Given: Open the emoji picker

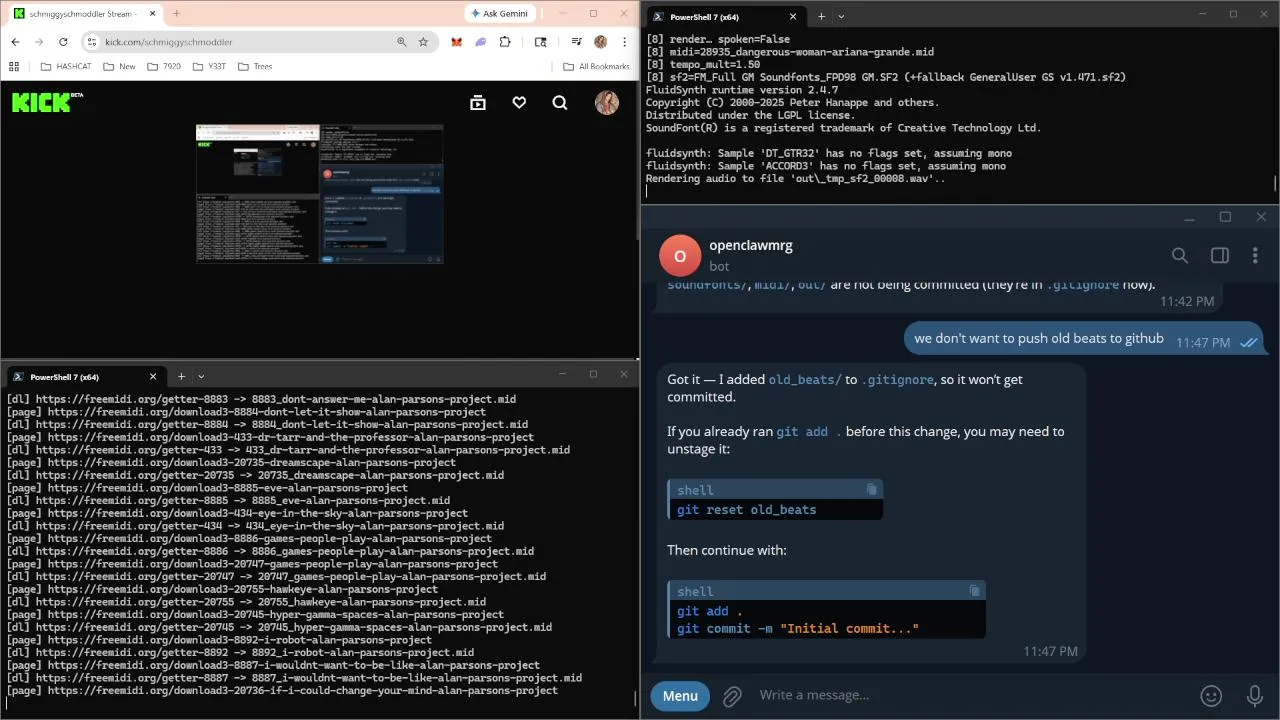Looking at the screenshot, I should [1211, 696].
